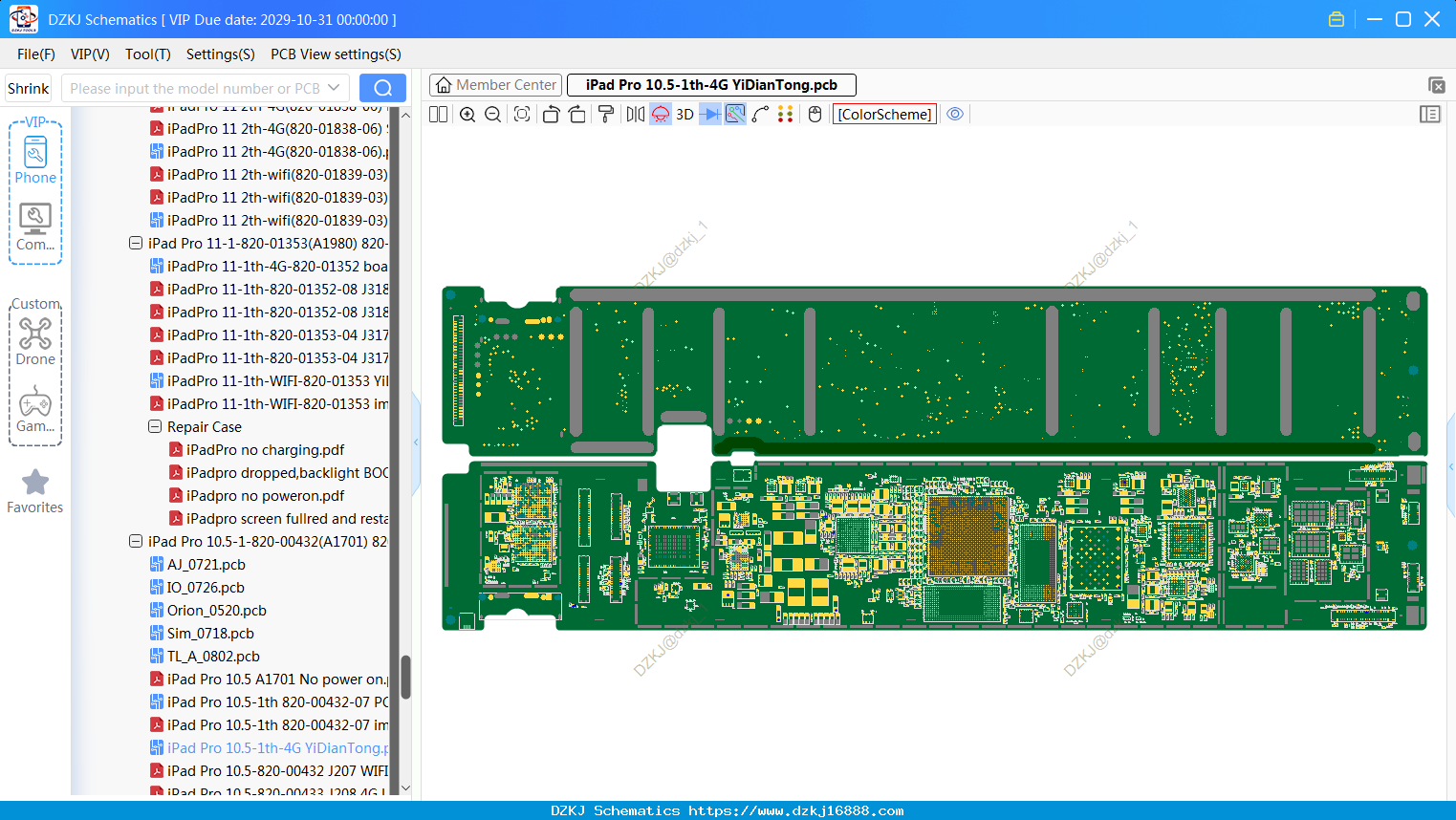Viewport: 1456px width, 820px height.
Task: Select the Phone category icon
Action: click(35, 160)
